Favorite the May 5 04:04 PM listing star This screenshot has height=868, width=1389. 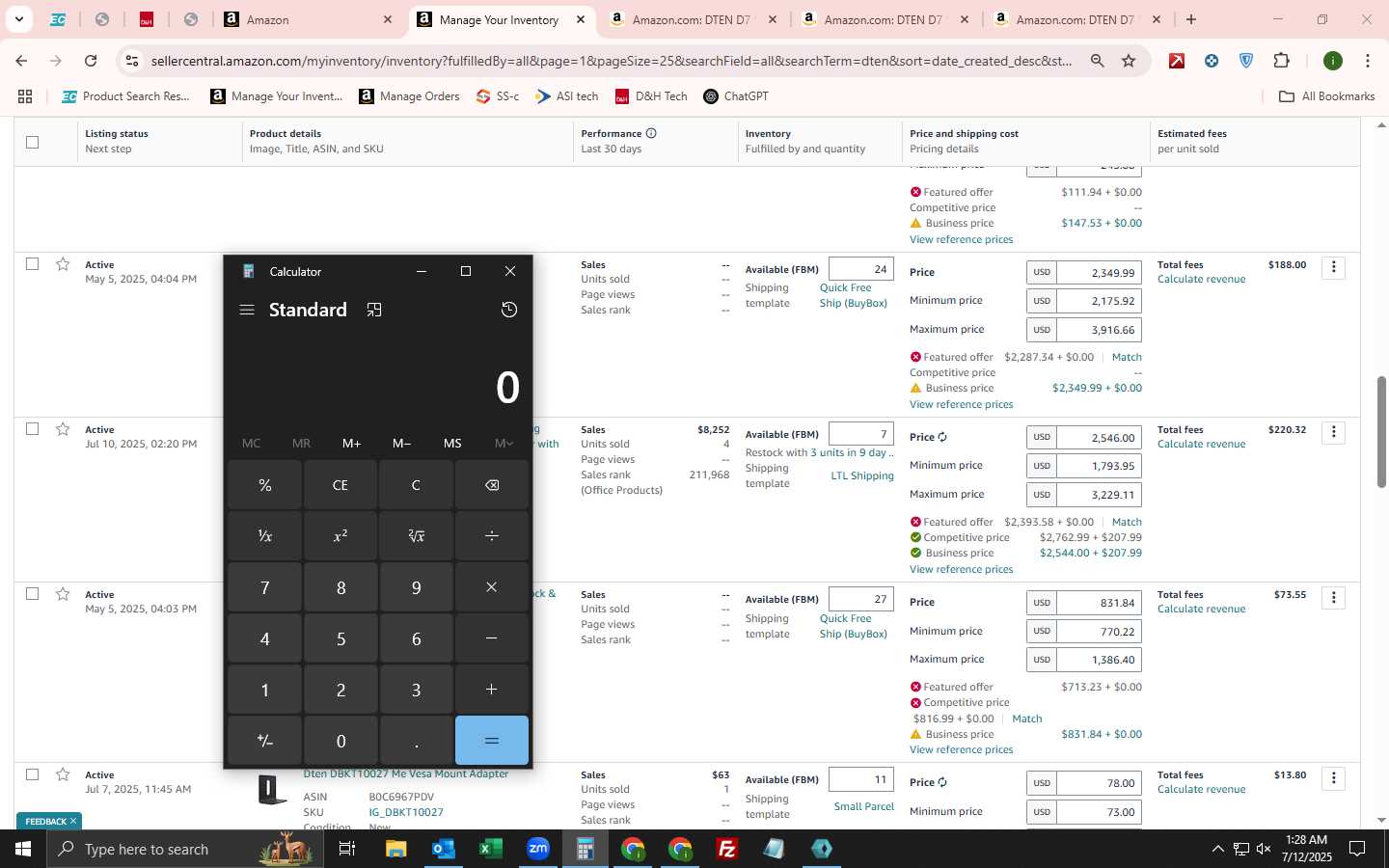click(63, 264)
